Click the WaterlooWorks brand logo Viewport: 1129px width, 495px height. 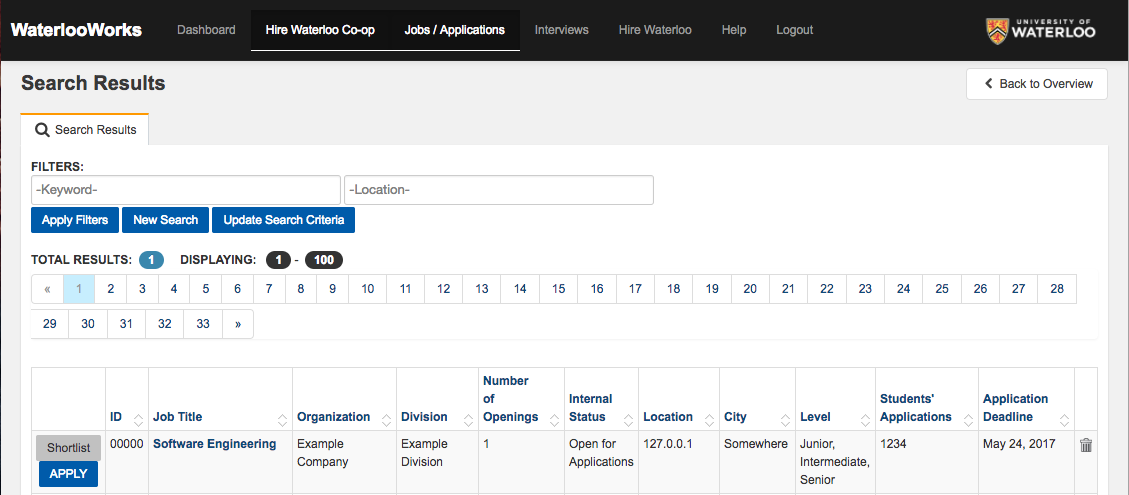76,30
